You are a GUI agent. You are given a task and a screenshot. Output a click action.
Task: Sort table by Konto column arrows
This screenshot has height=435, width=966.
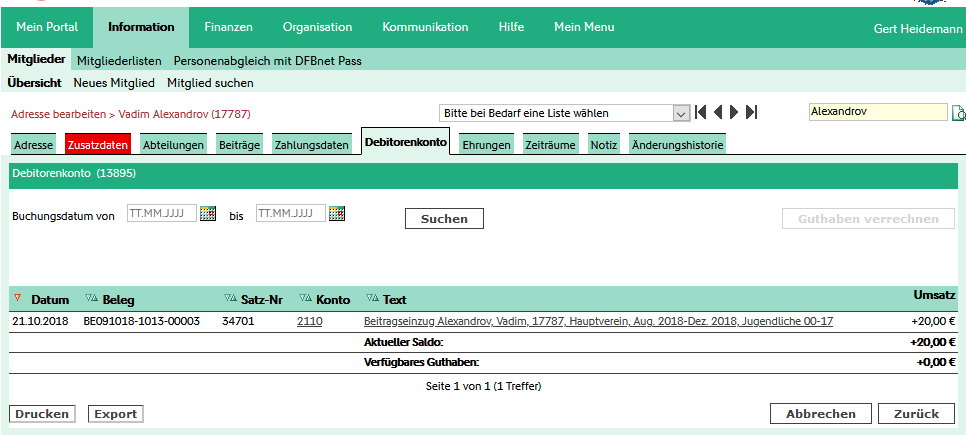coord(306,298)
